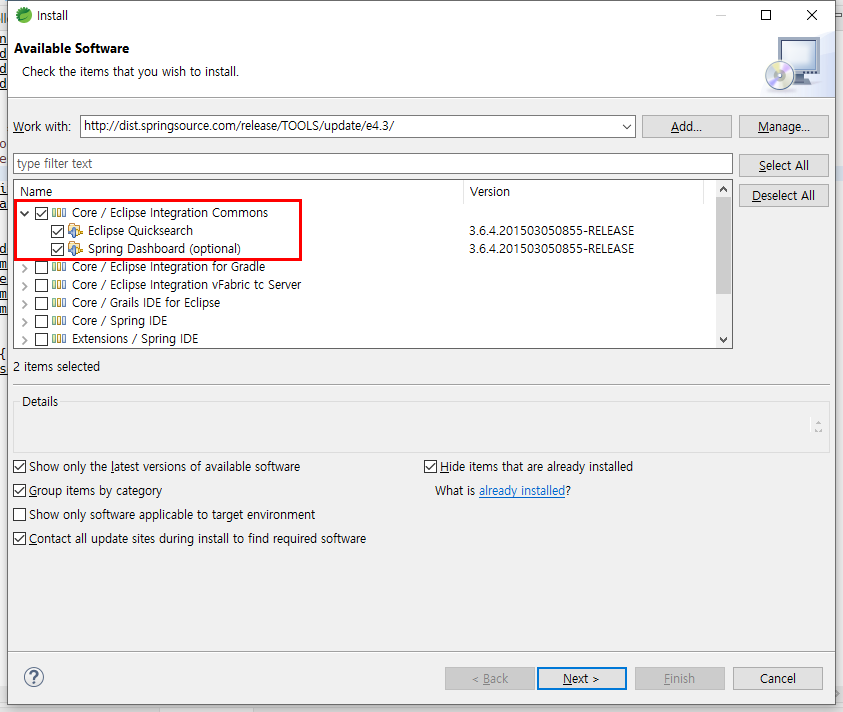Select Spring Dashboard version 3.6.4.201503050855-RELEASE cell
This screenshot has width=843, height=712.
(552, 248)
